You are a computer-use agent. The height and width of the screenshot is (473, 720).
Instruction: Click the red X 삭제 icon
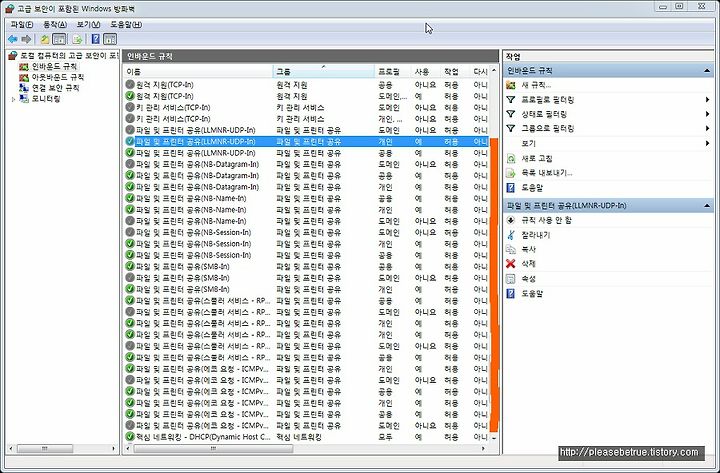click(511, 264)
